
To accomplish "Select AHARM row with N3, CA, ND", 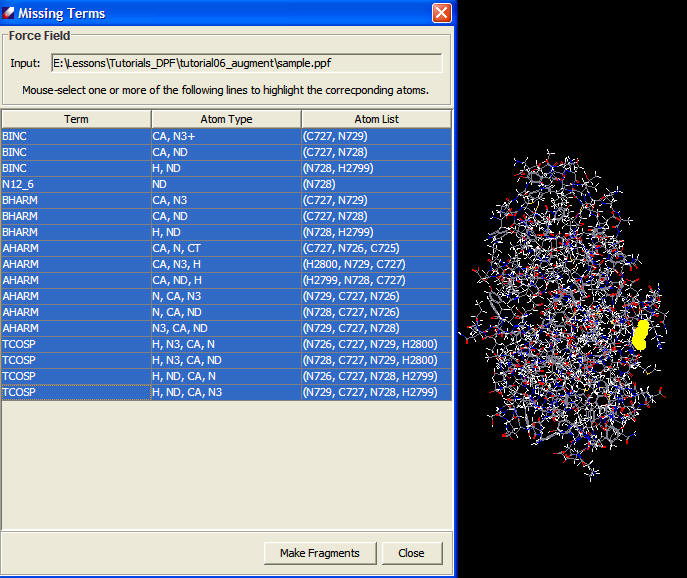I will [76, 328].
